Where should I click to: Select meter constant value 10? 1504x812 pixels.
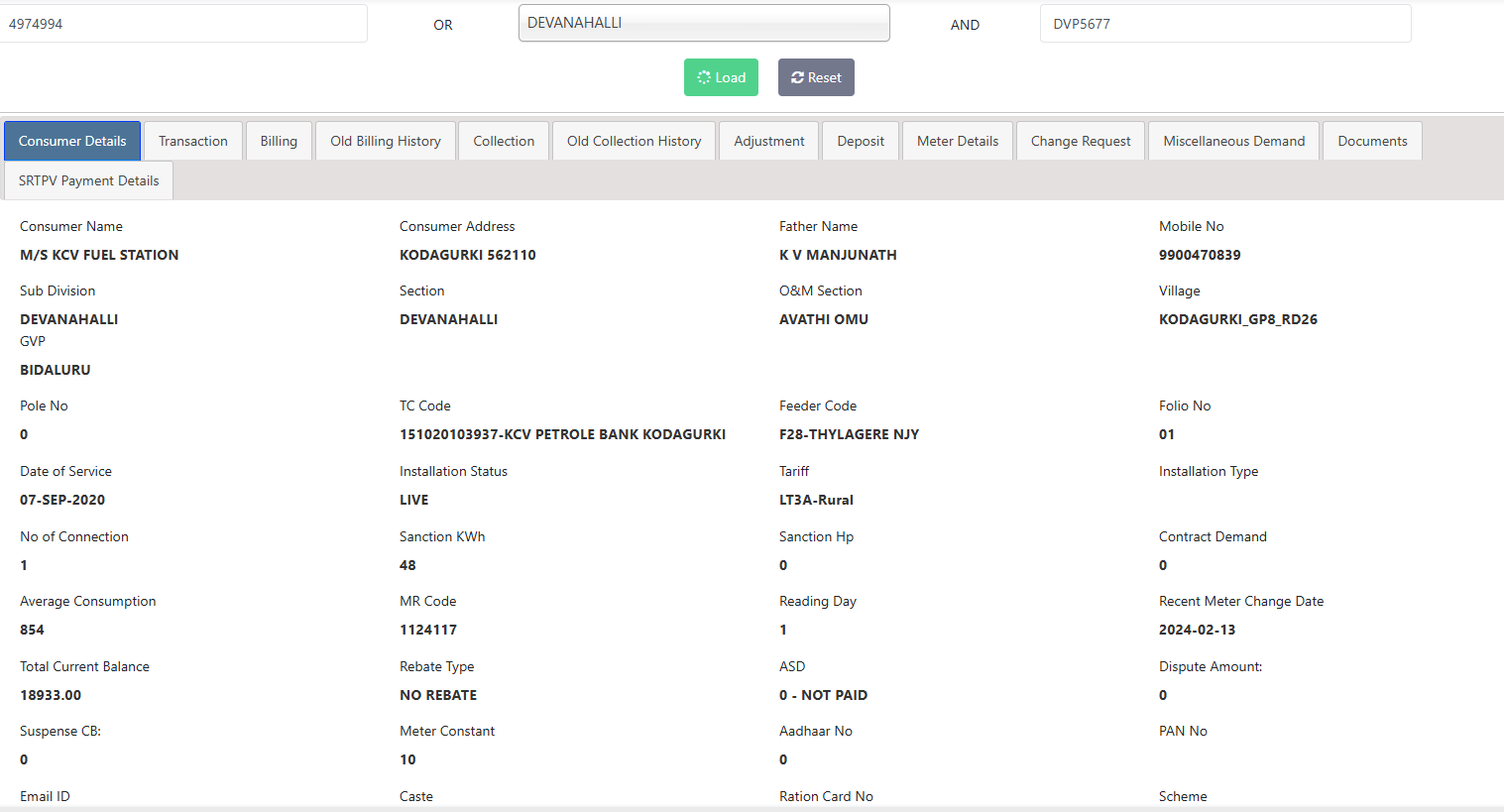point(407,759)
